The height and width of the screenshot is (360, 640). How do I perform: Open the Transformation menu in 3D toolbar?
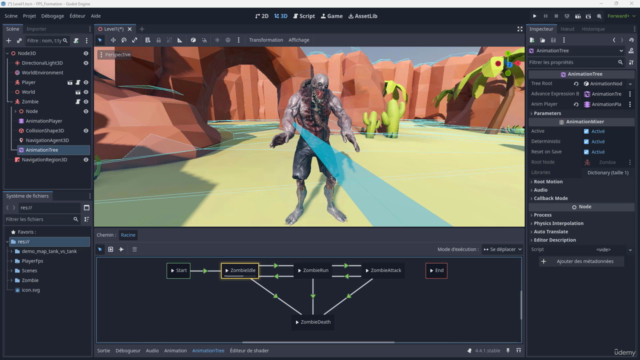point(266,40)
